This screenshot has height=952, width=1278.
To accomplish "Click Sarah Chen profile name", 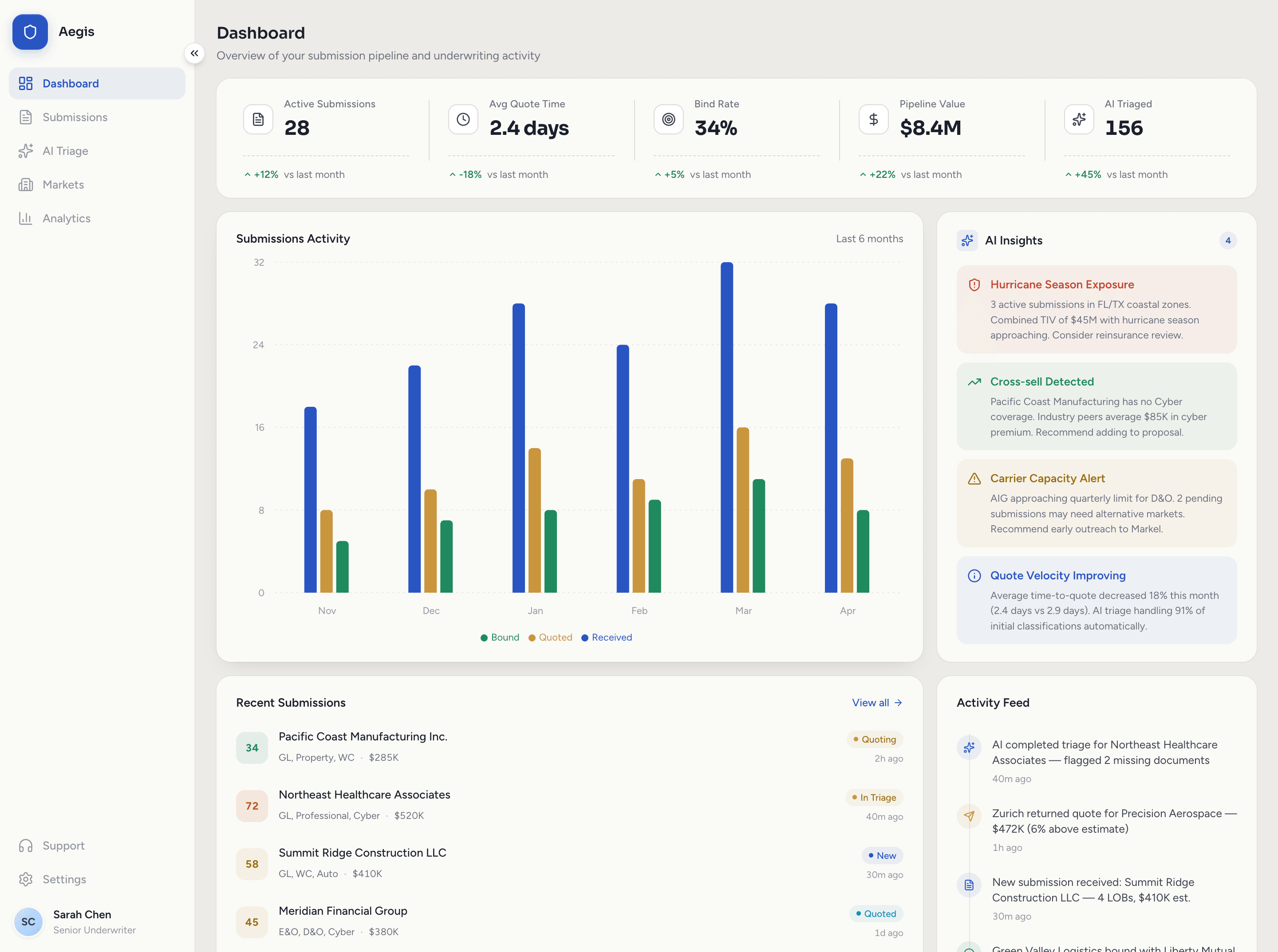I will point(82,915).
